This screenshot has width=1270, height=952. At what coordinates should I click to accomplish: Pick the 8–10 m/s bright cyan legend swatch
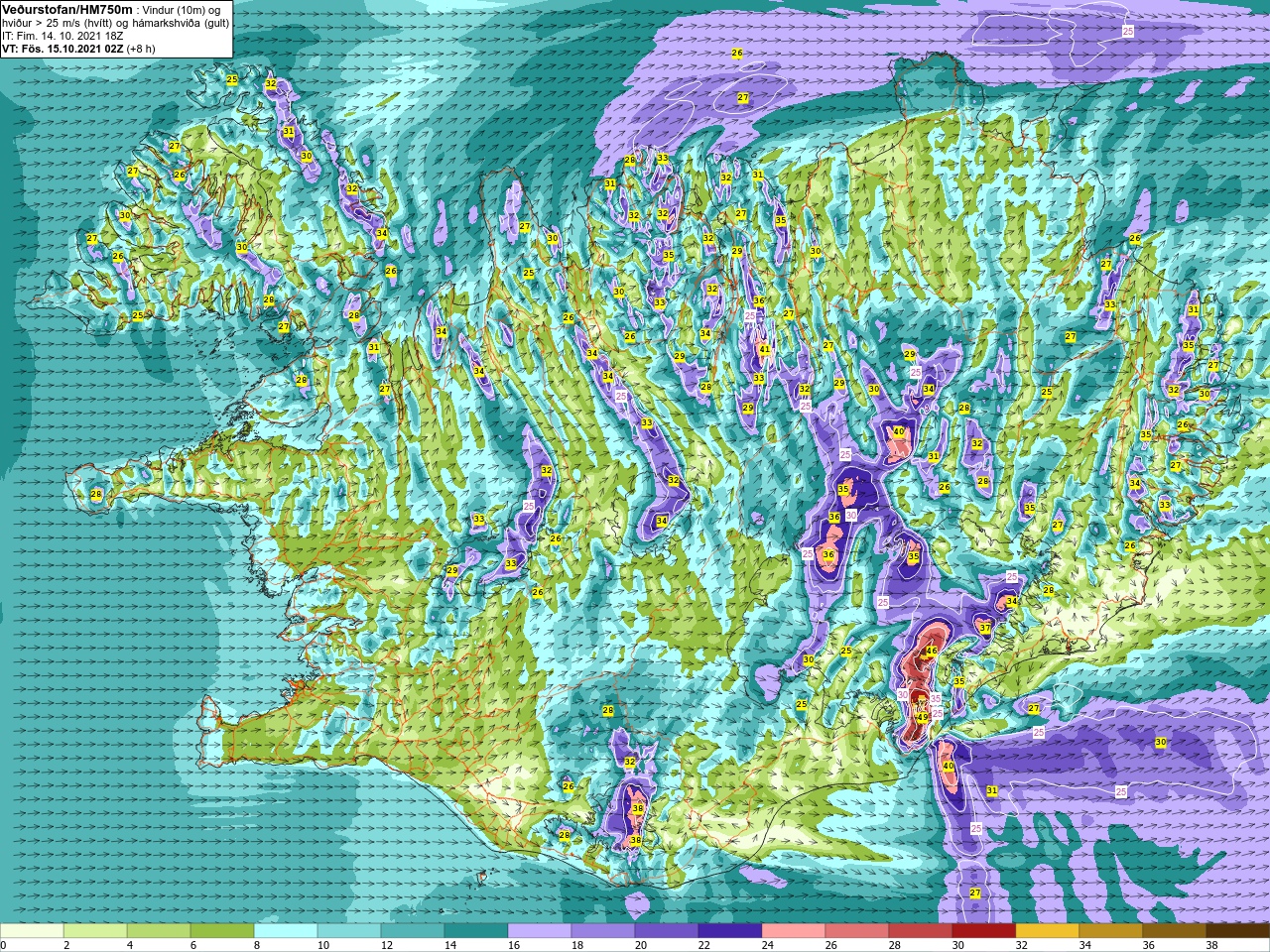pyautogui.click(x=286, y=930)
